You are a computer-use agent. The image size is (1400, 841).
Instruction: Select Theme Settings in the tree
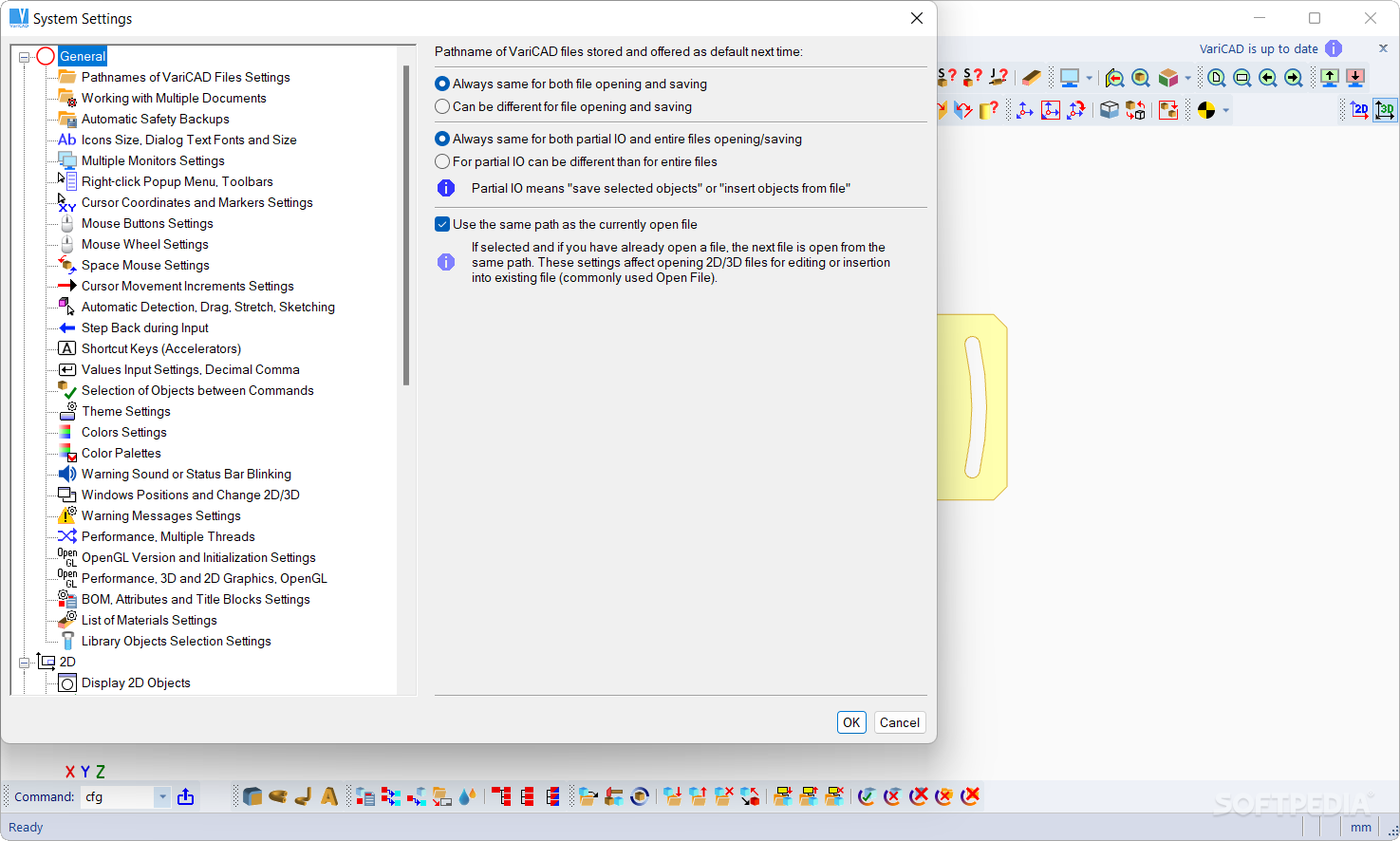point(125,411)
